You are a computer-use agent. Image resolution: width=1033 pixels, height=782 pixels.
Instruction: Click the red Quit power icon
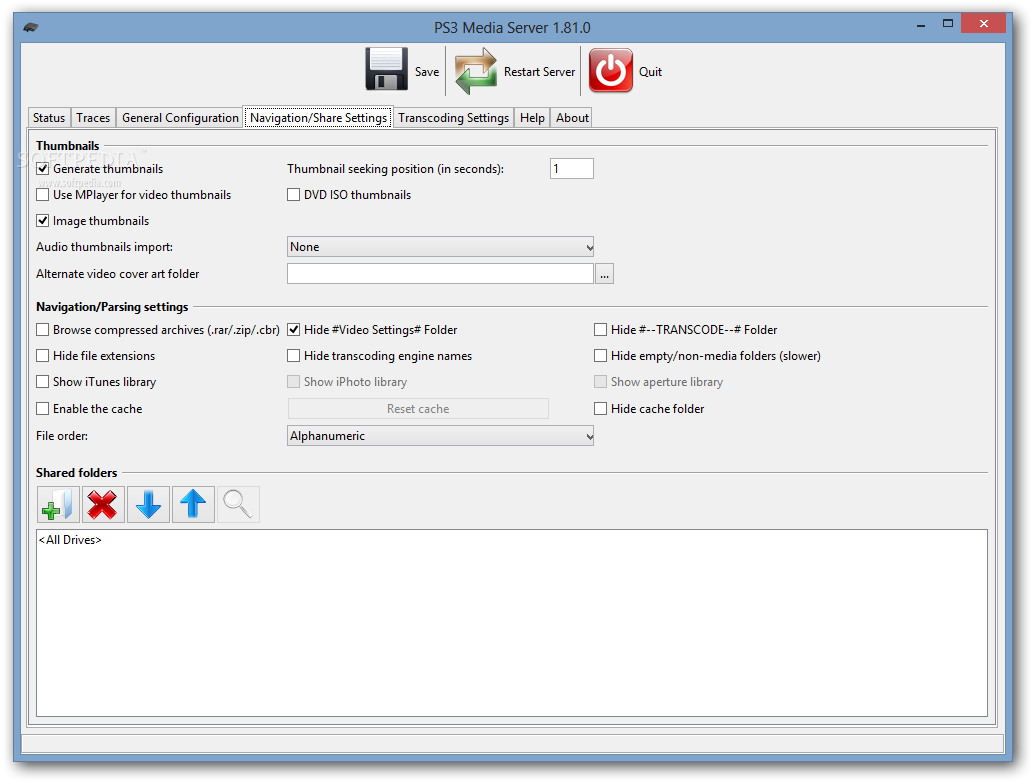[x=611, y=70]
